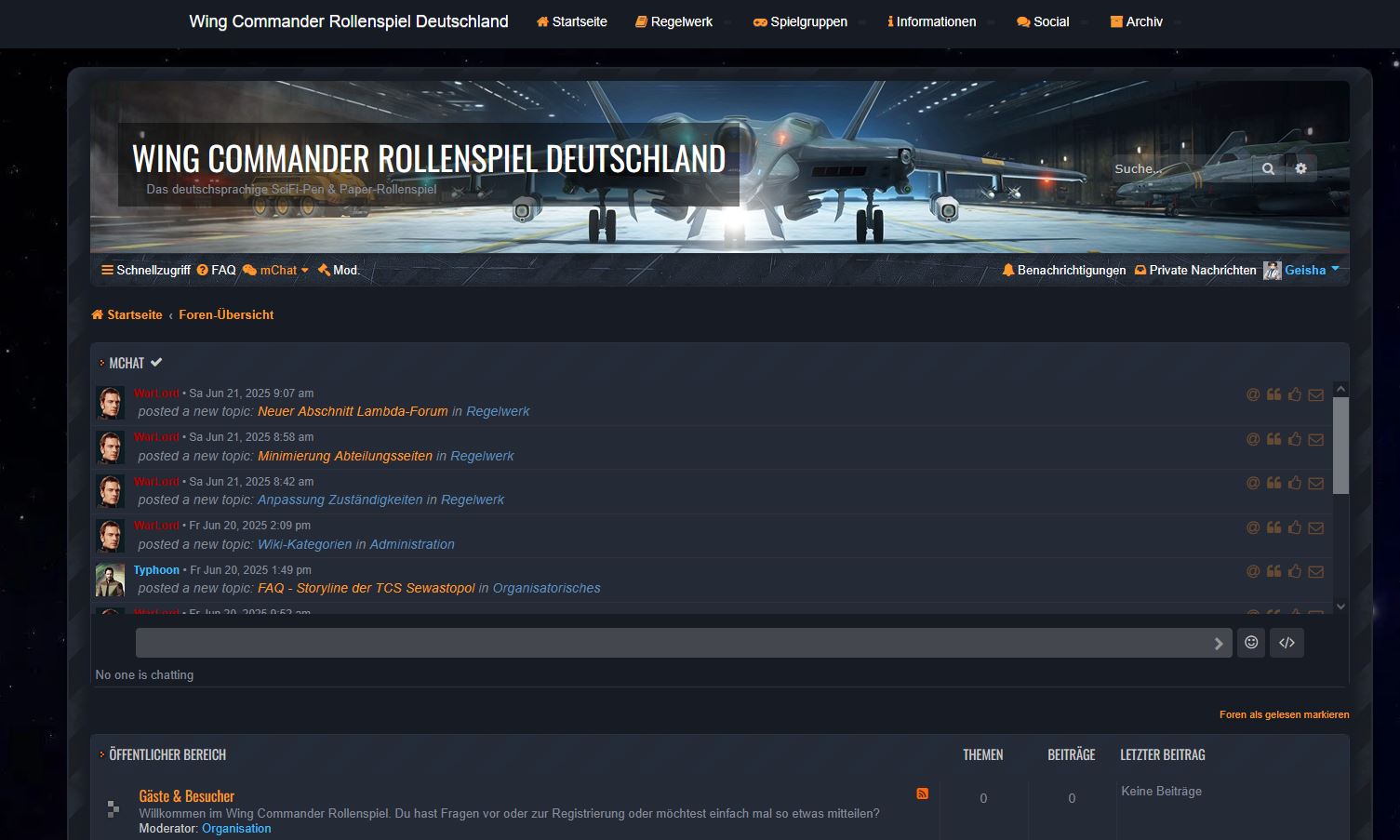Open FAQ - Storyline der TCS Sewastopol topic
Image resolution: width=1400 pixels, height=840 pixels.
[x=366, y=588]
